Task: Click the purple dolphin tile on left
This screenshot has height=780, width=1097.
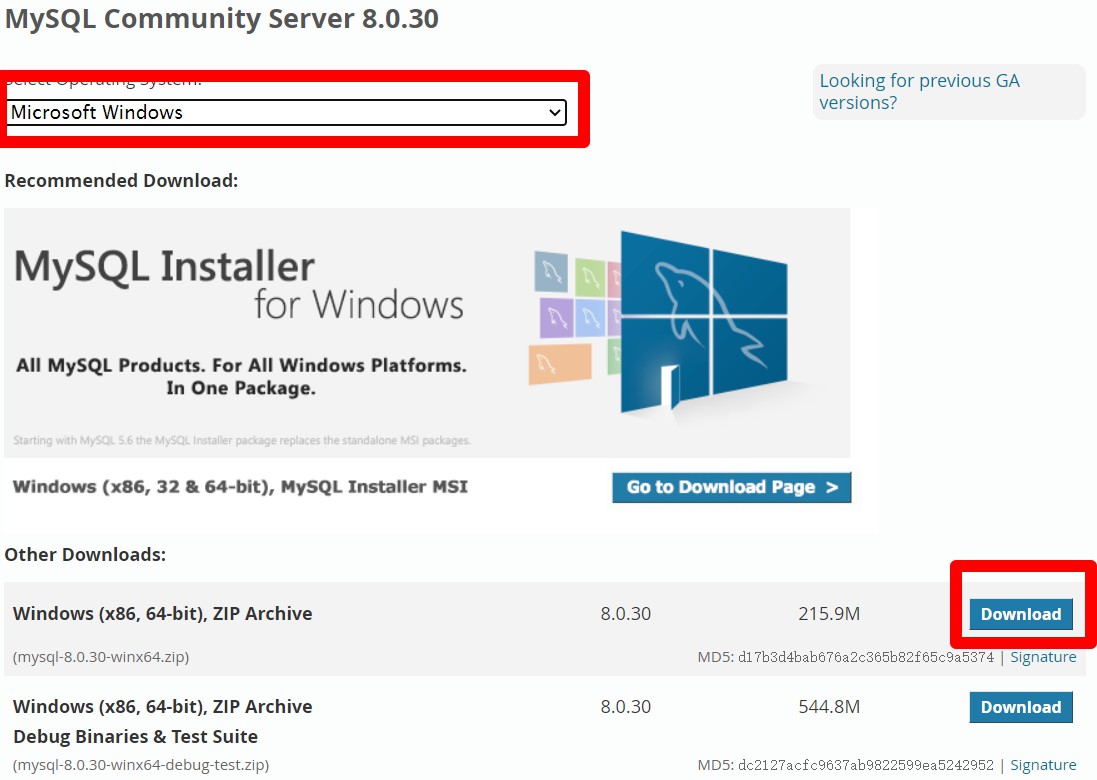Action: click(555, 316)
